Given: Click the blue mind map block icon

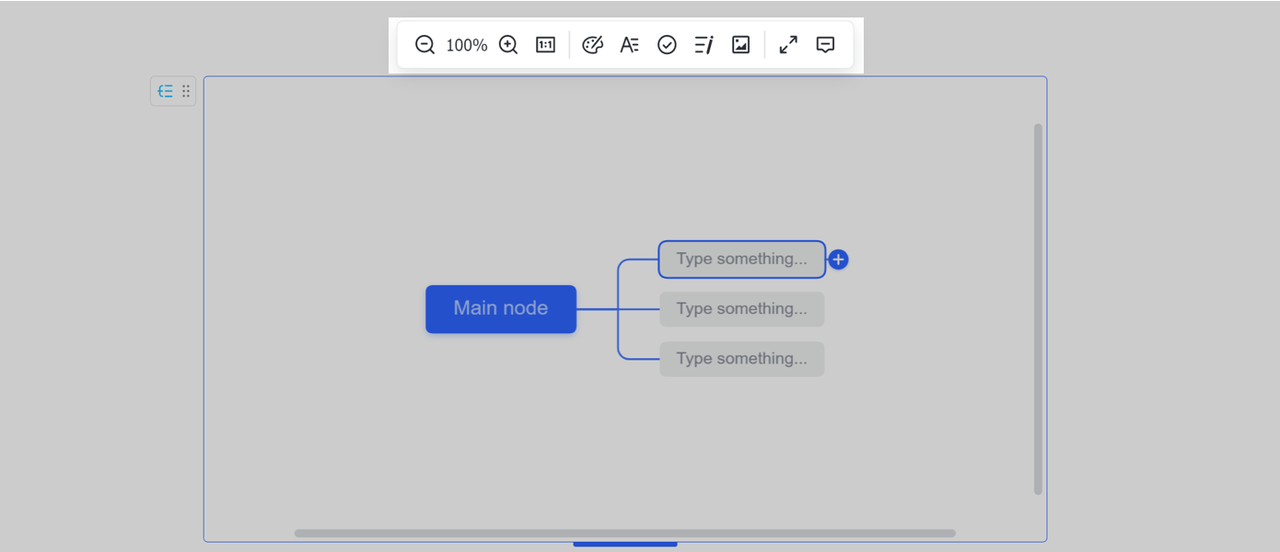Looking at the screenshot, I should pos(165,91).
